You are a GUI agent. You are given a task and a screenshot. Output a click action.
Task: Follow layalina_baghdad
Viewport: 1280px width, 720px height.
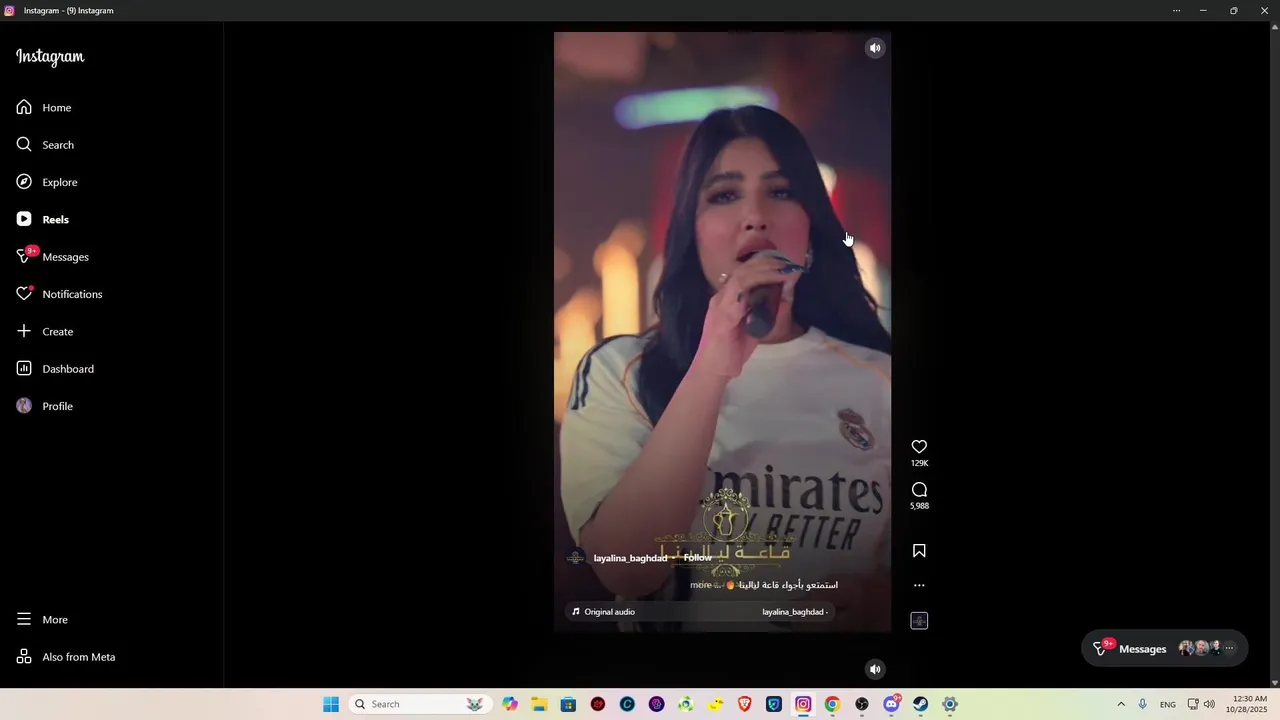click(x=697, y=558)
